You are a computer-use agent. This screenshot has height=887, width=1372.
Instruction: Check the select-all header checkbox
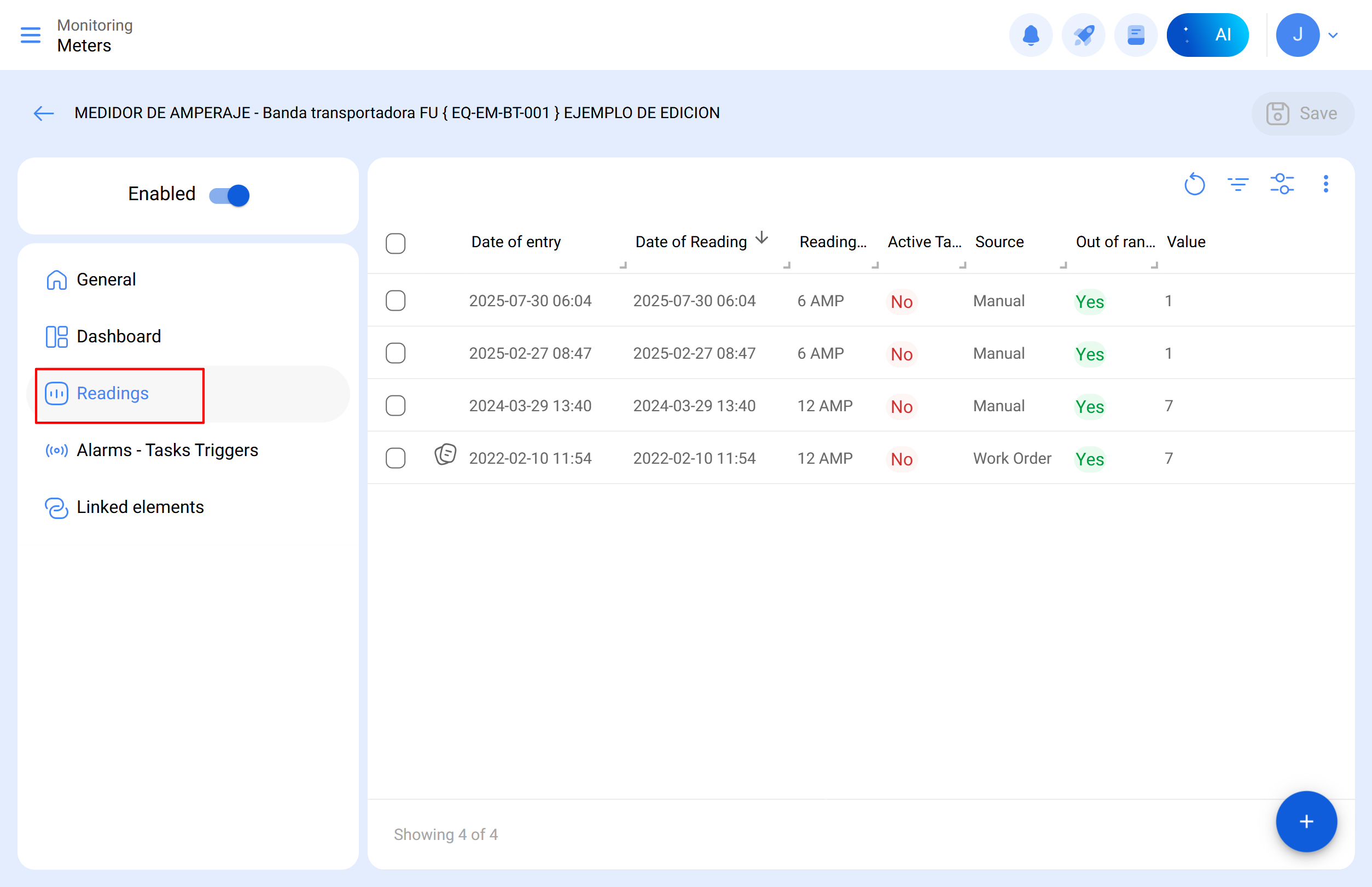[x=396, y=243]
